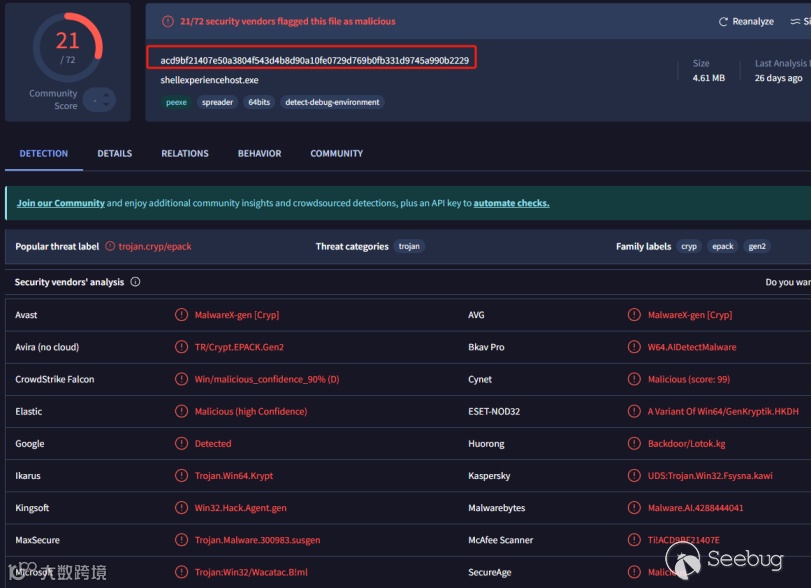Click the alert icon in Kaspersky row

click(634, 475)
